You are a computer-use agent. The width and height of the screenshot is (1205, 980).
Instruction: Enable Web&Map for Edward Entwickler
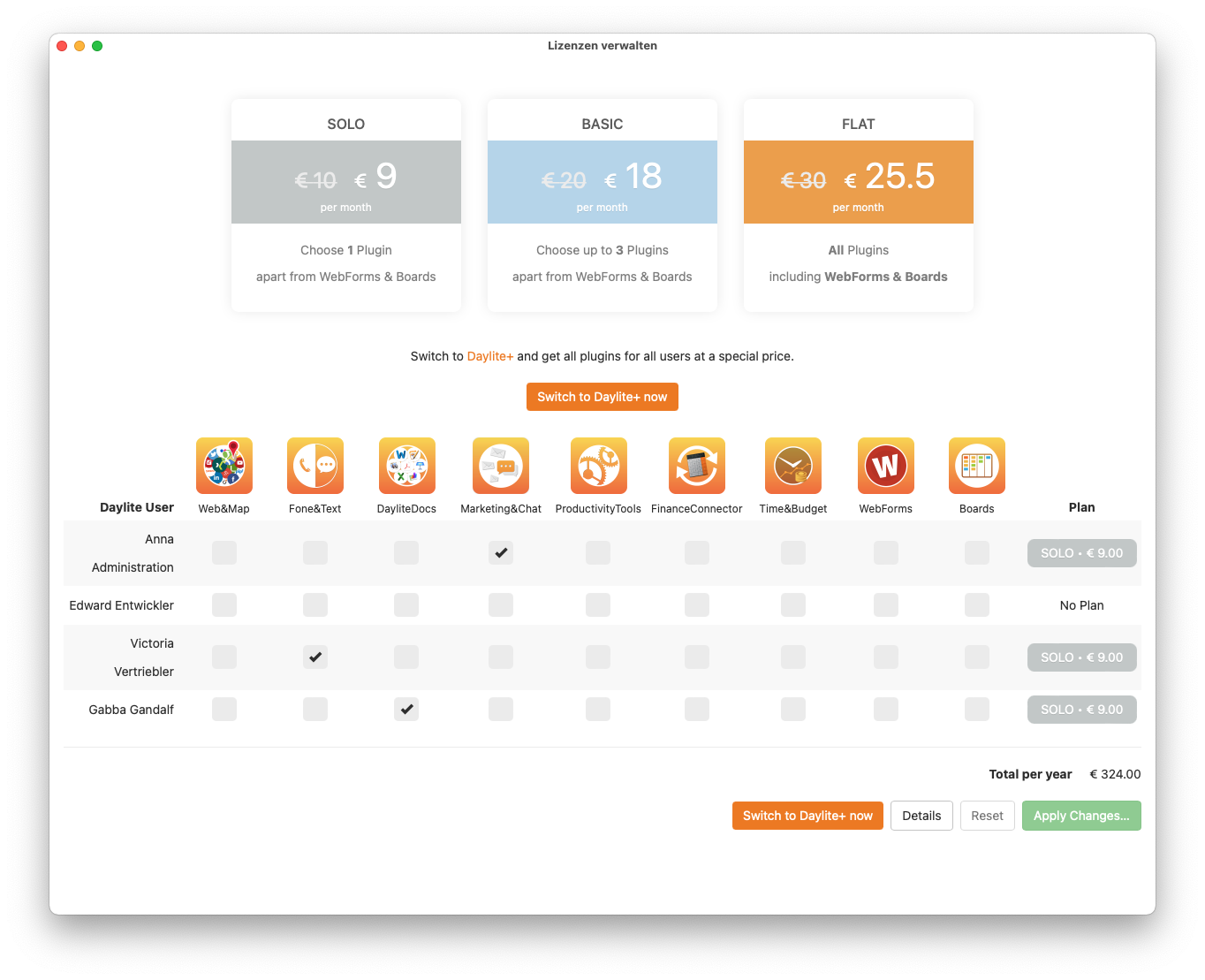pyautogui.click(x=224, y=605)
